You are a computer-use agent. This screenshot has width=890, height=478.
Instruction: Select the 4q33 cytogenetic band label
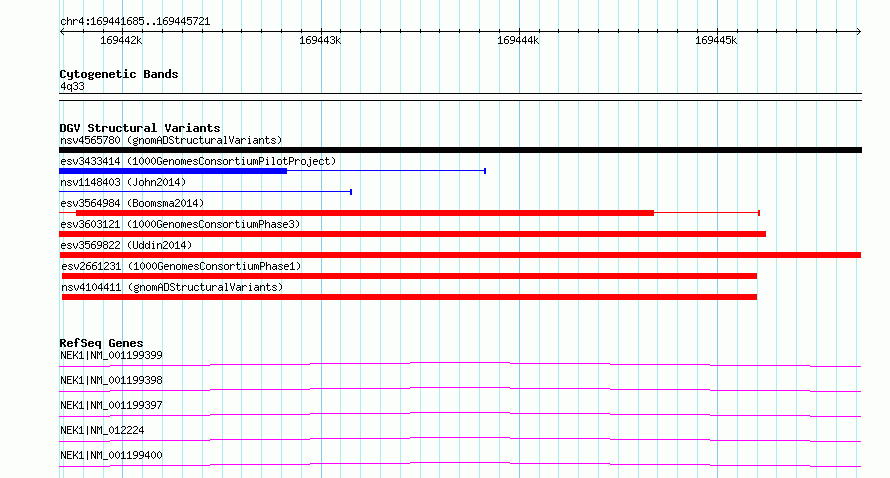pyautogui.click(x=72, y=86)
